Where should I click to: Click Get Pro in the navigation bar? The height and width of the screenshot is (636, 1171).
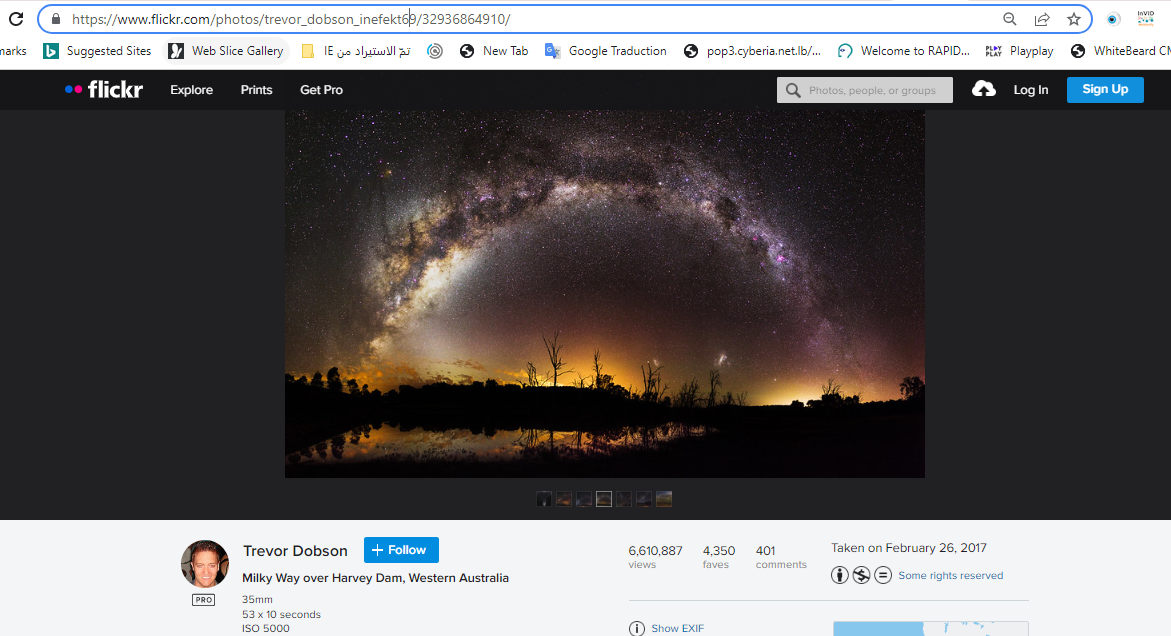tap(321, 90)
